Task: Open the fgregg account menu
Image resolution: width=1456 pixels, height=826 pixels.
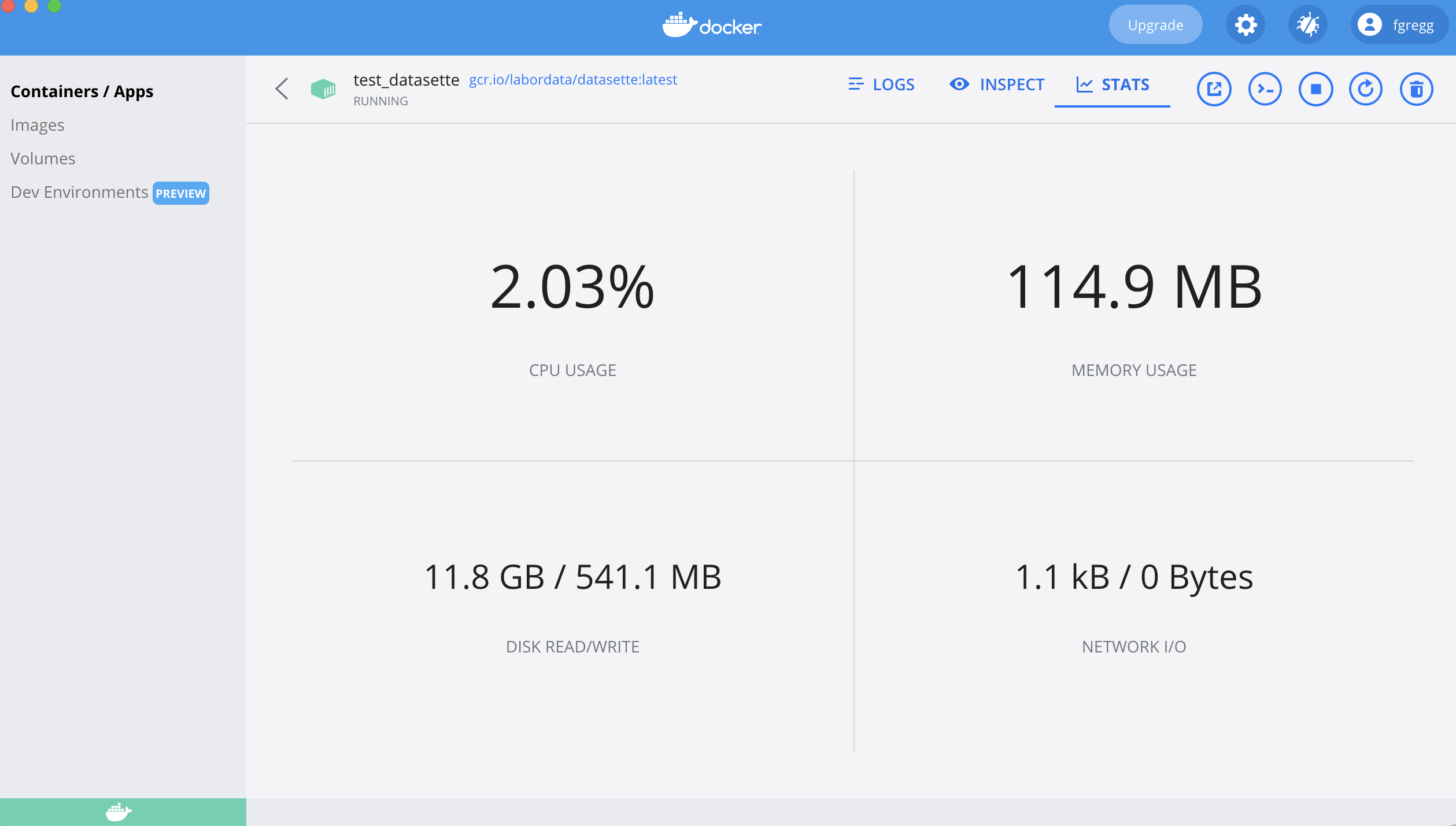Action: pos(1398,24)
